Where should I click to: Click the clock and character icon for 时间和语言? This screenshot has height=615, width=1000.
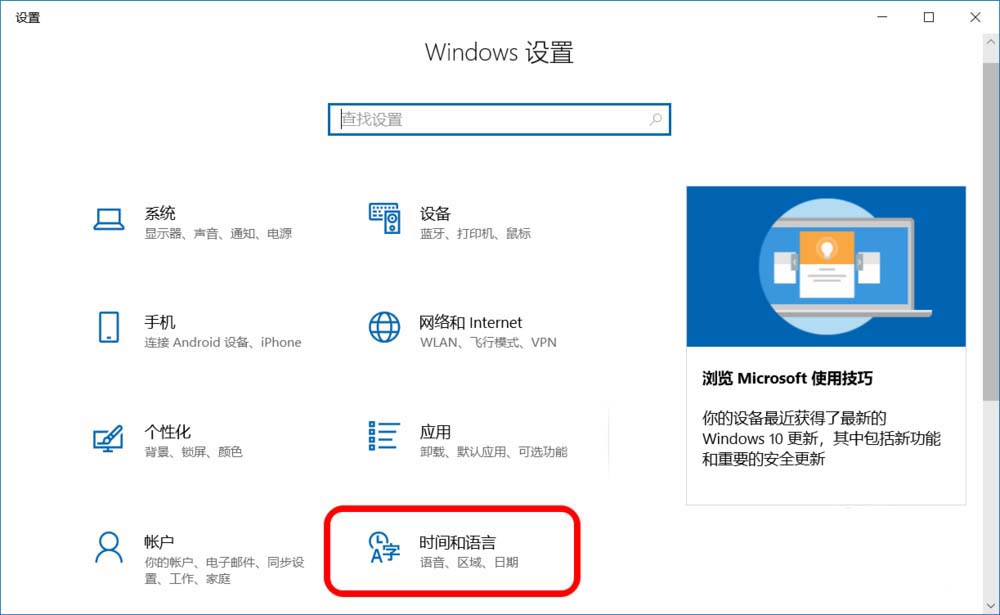(384, 548)
